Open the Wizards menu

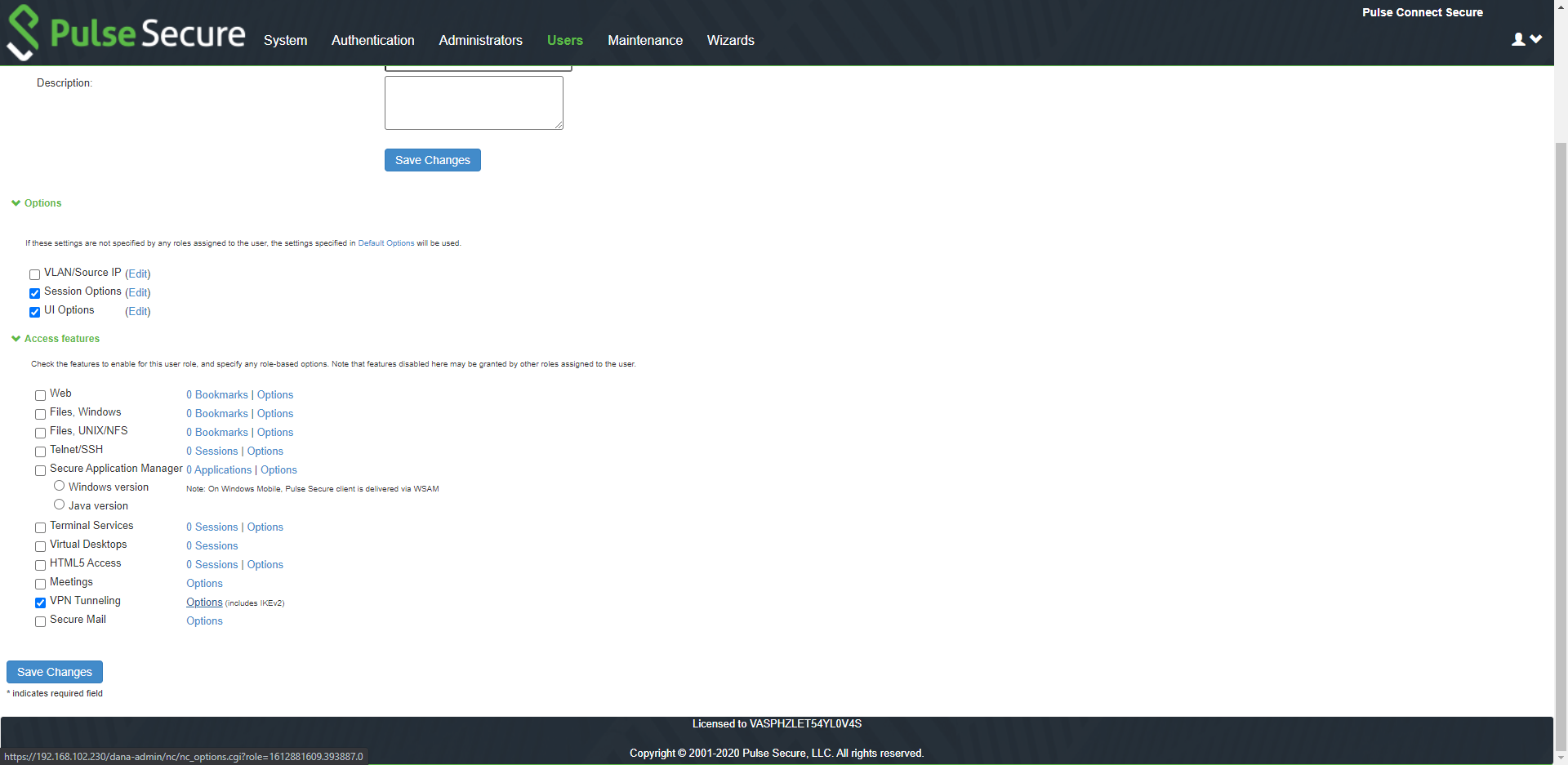click(731, 40)
